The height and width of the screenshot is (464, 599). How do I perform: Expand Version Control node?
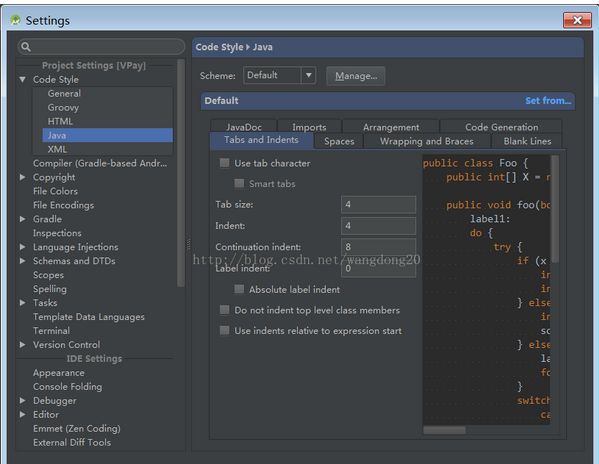click(x=23, y=344)
